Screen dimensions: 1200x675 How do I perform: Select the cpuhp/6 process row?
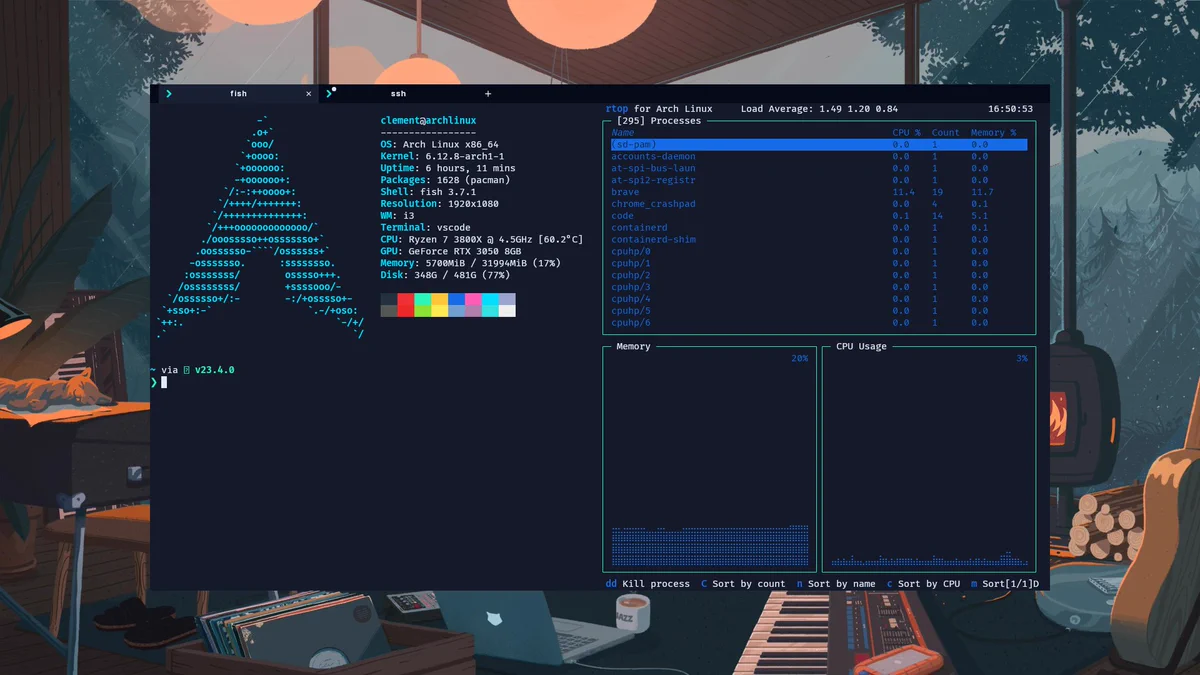819,323
